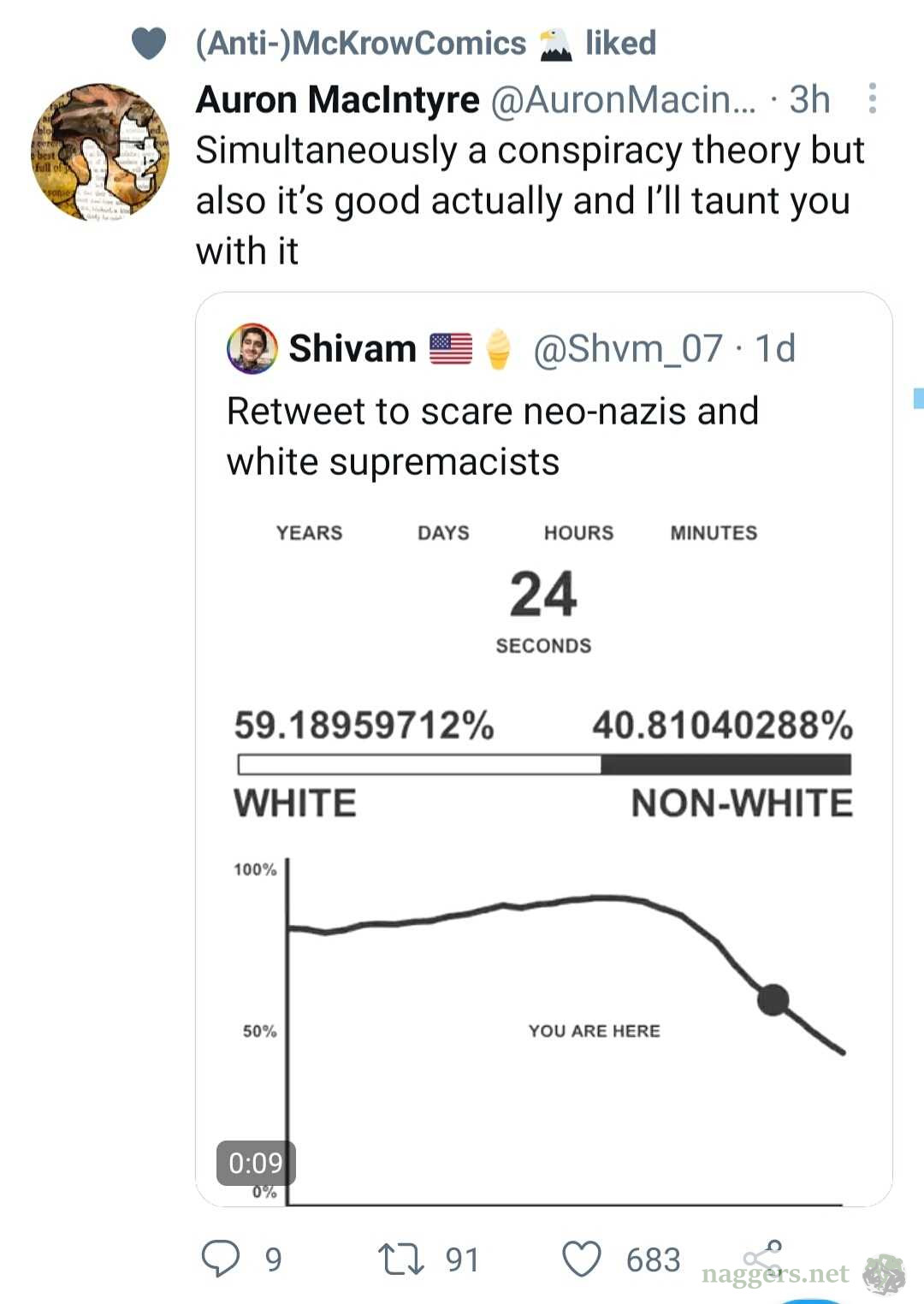Click the 683 likes count
This screenshot has height=1304, width=924.
653,1260
